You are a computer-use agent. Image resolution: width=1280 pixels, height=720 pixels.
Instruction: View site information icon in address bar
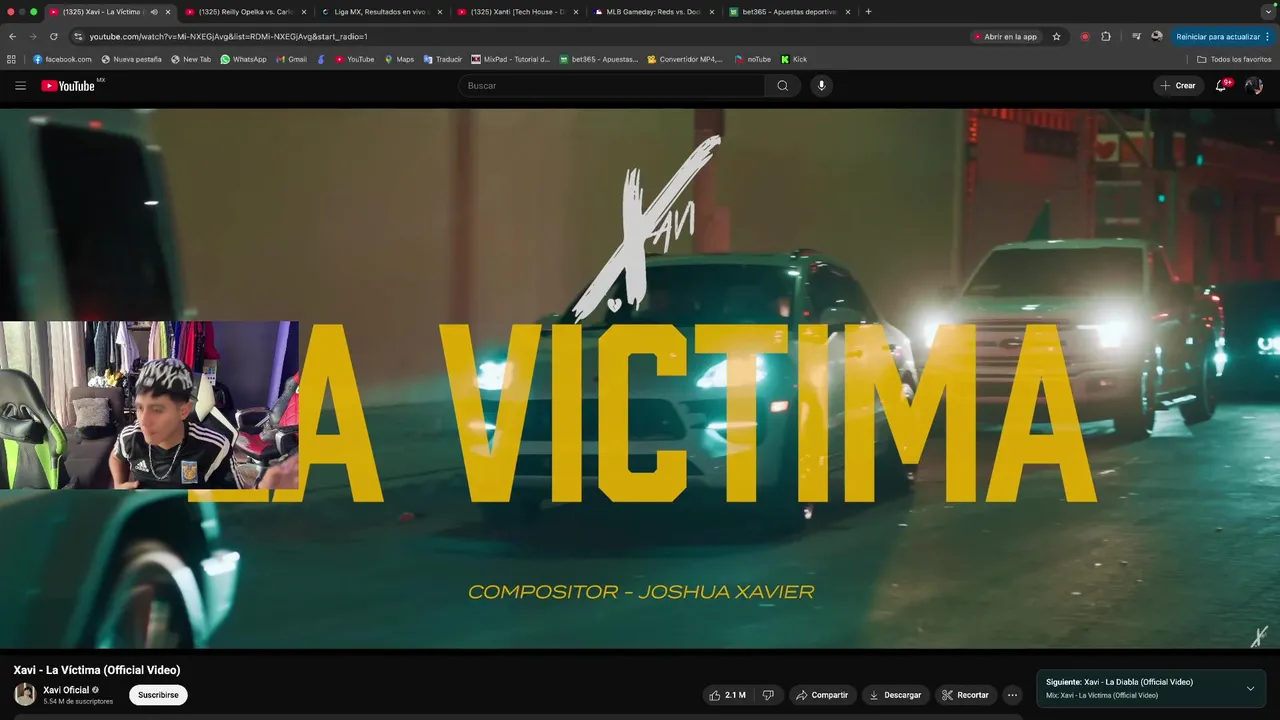[79, 37]
